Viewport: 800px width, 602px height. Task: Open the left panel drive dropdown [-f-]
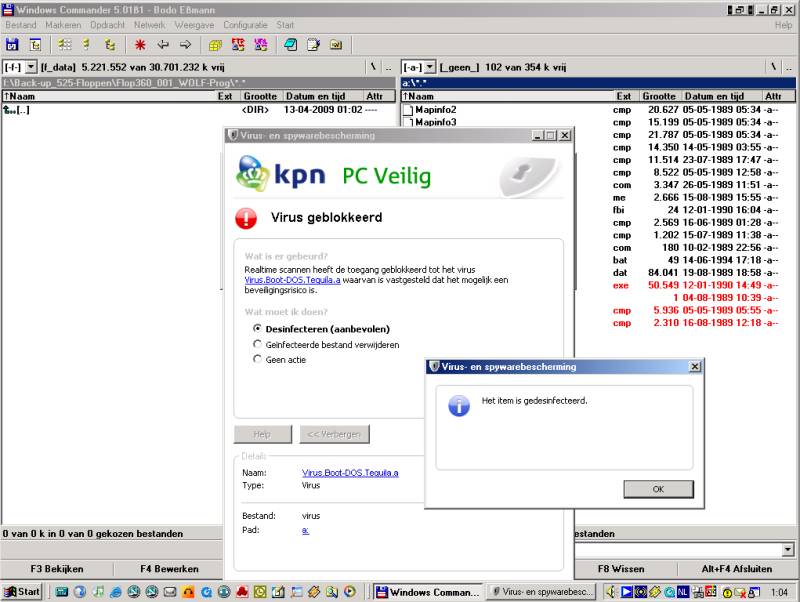[x=31, y=67]
